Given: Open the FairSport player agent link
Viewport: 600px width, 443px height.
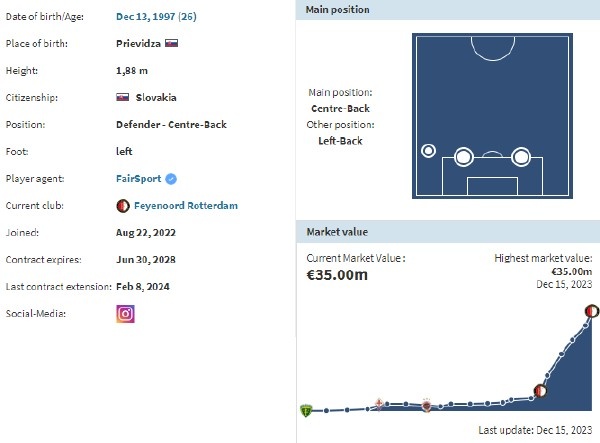Looking at the screenshot, I should (139, 179).
